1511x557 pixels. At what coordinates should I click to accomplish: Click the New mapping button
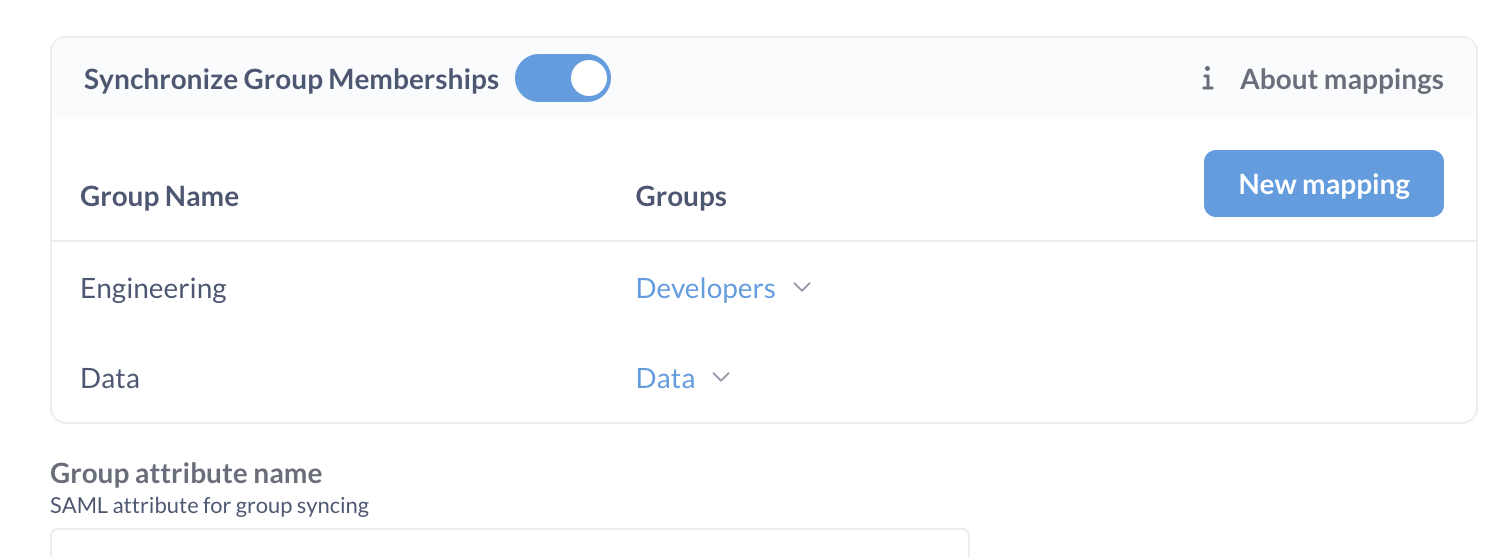pyautogui.click(x=1323, y=184)
